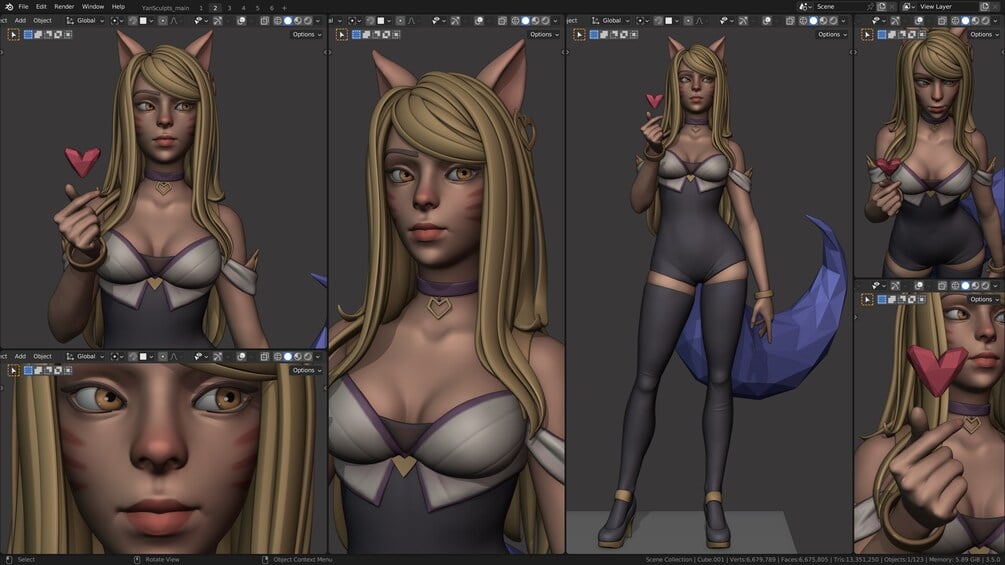
Task: Select the Select Box tool in bust viewport
Action: click(13, 35)
